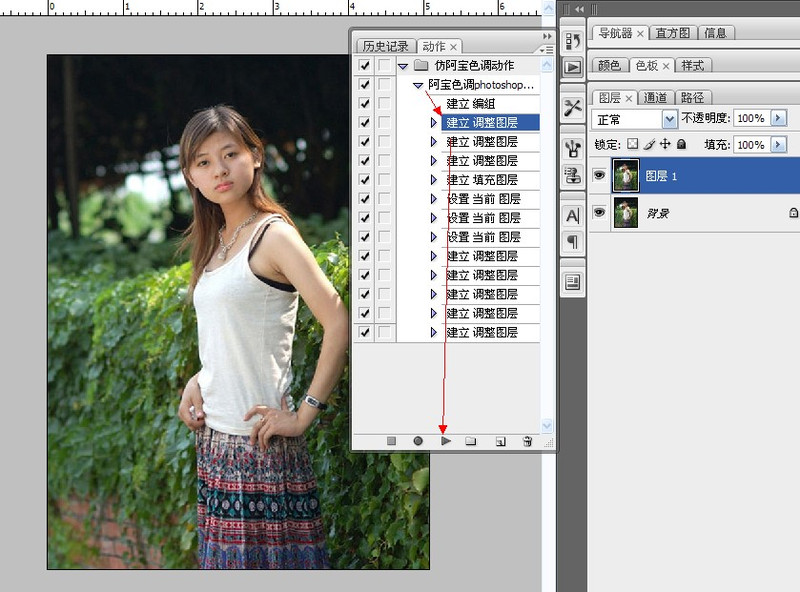Screen dimensions: 800x592
Task: Hide the 图层 1 layer eye icon
Action: [599, 175]
